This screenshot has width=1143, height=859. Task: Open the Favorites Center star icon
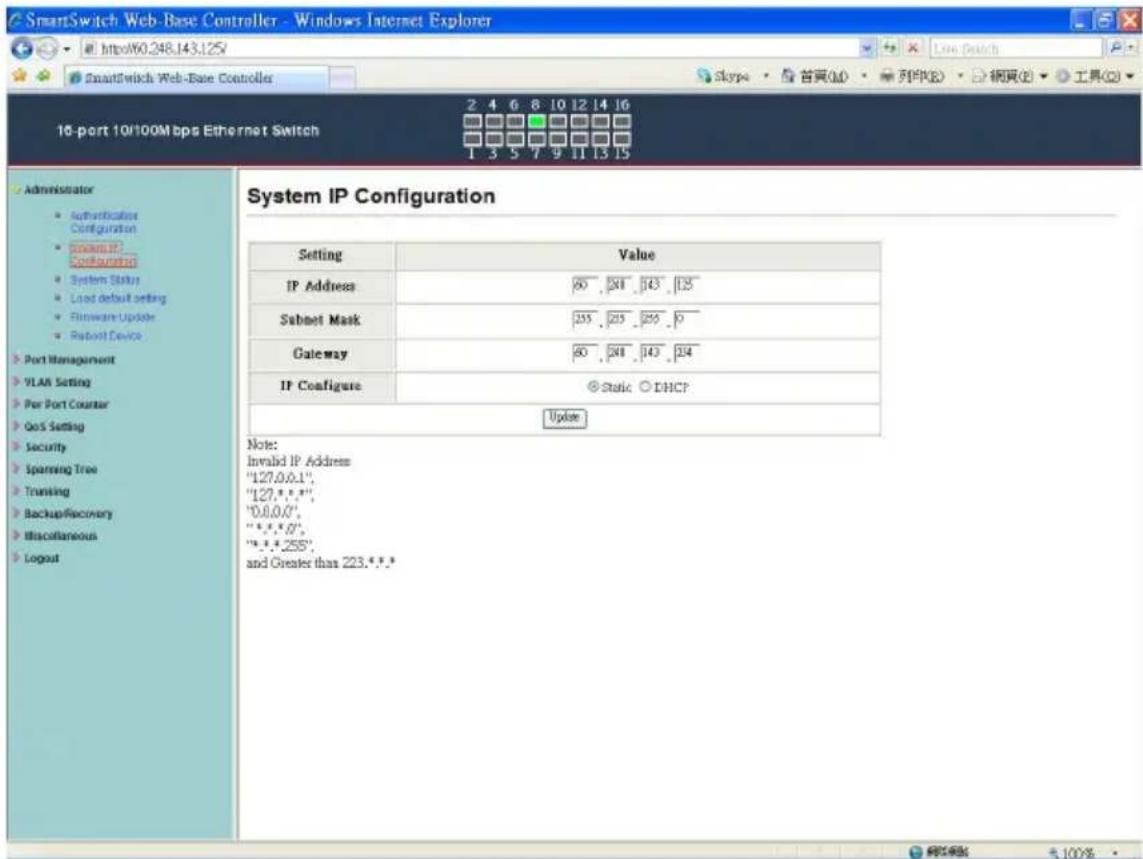tap(20, 77)
